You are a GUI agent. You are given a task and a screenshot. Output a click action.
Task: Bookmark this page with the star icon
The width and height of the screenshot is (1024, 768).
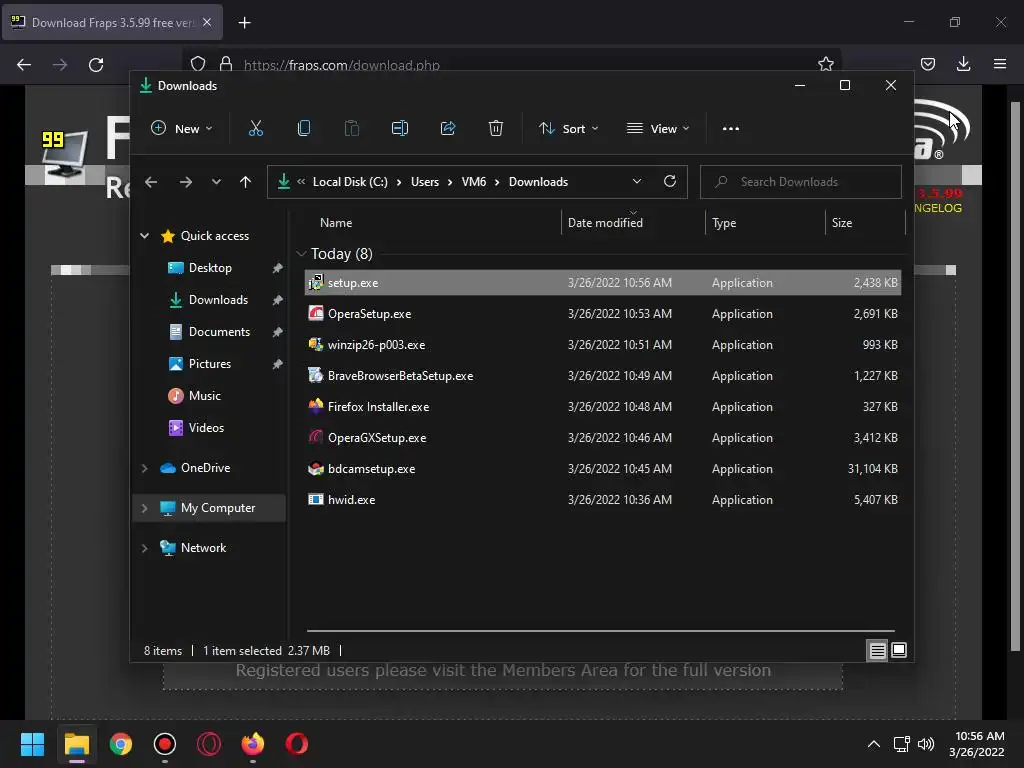(x=825, y=64)
